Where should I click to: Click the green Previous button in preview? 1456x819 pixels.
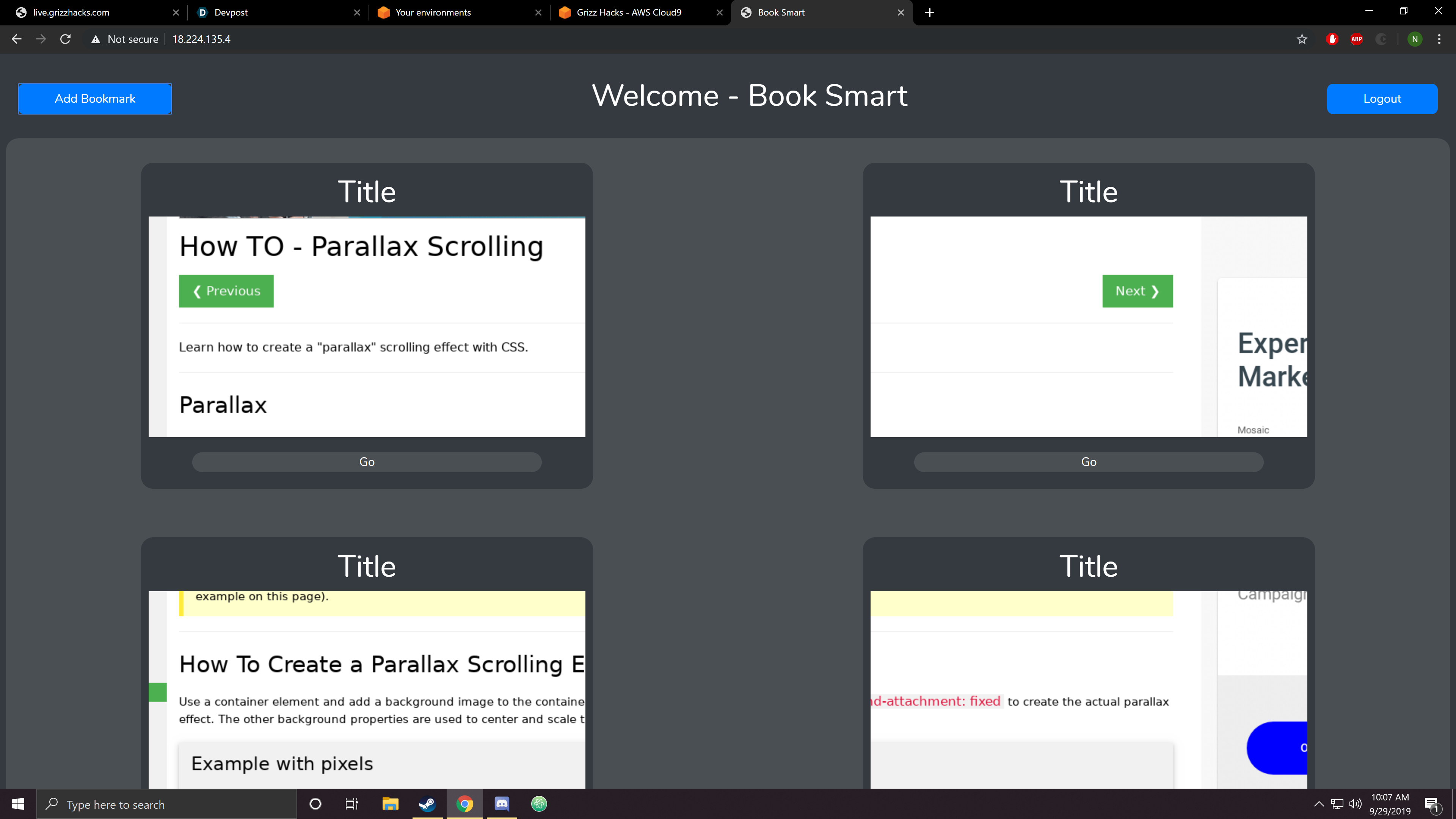pyautogui.click(x=226, y=291)
